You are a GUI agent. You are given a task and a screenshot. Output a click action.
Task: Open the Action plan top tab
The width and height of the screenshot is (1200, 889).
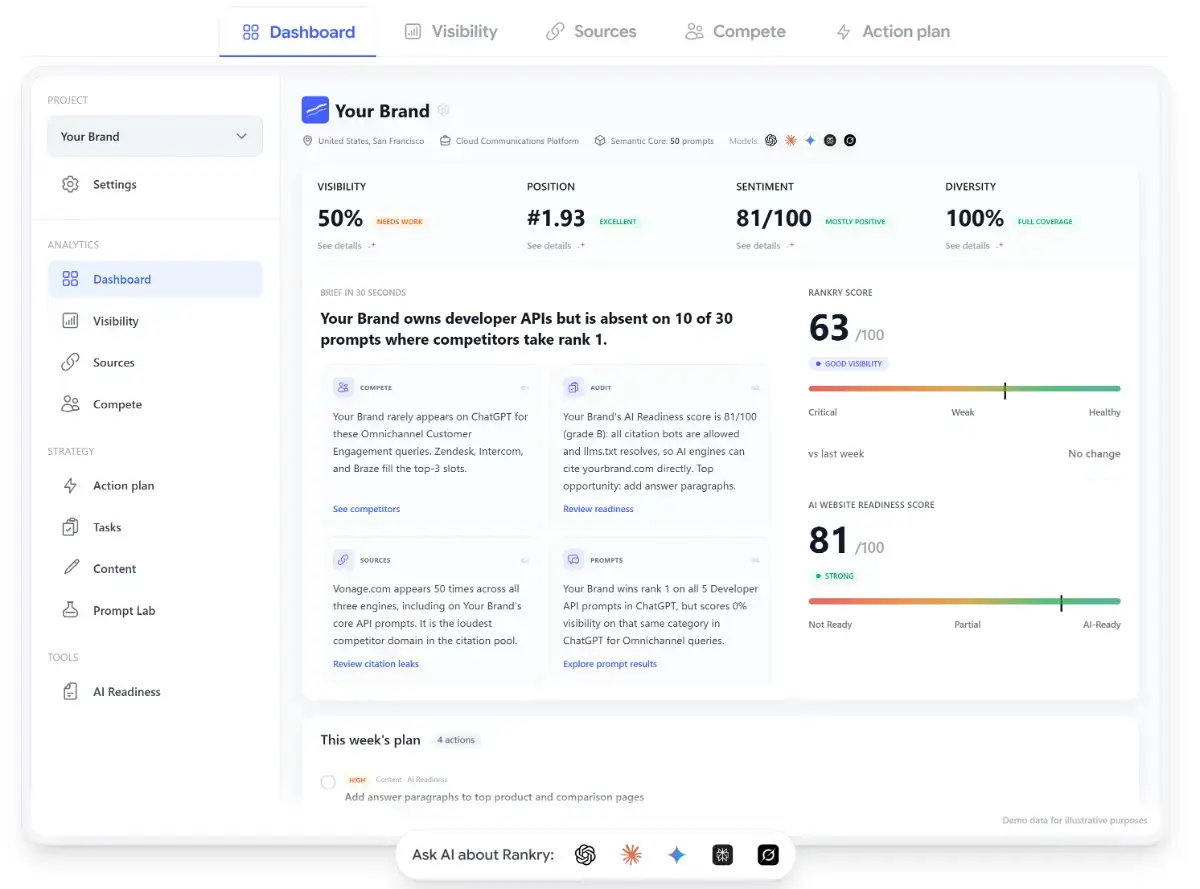coord(892,32)
